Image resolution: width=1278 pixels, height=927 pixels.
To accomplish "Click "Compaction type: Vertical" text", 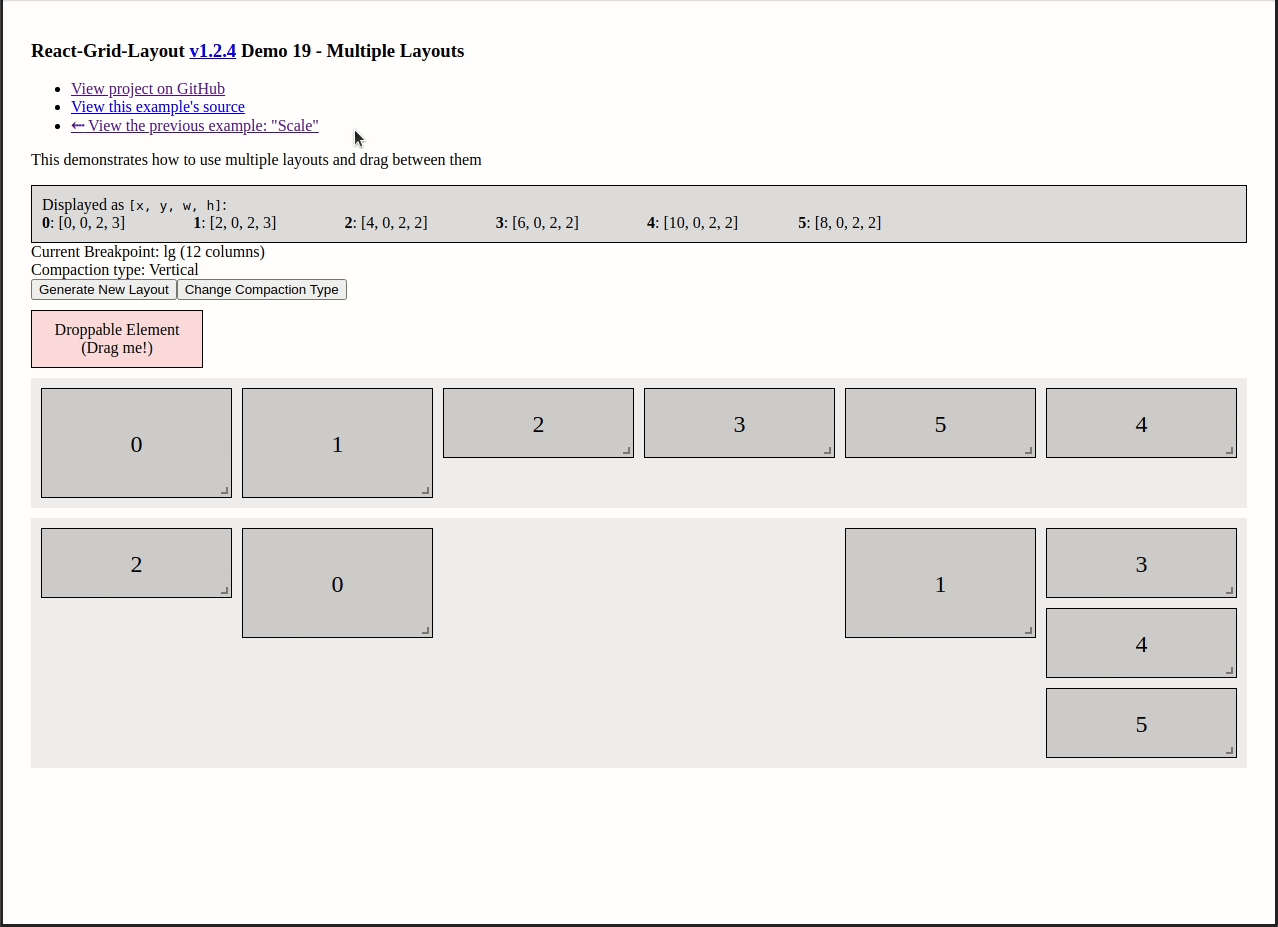I will coord(115,270).
